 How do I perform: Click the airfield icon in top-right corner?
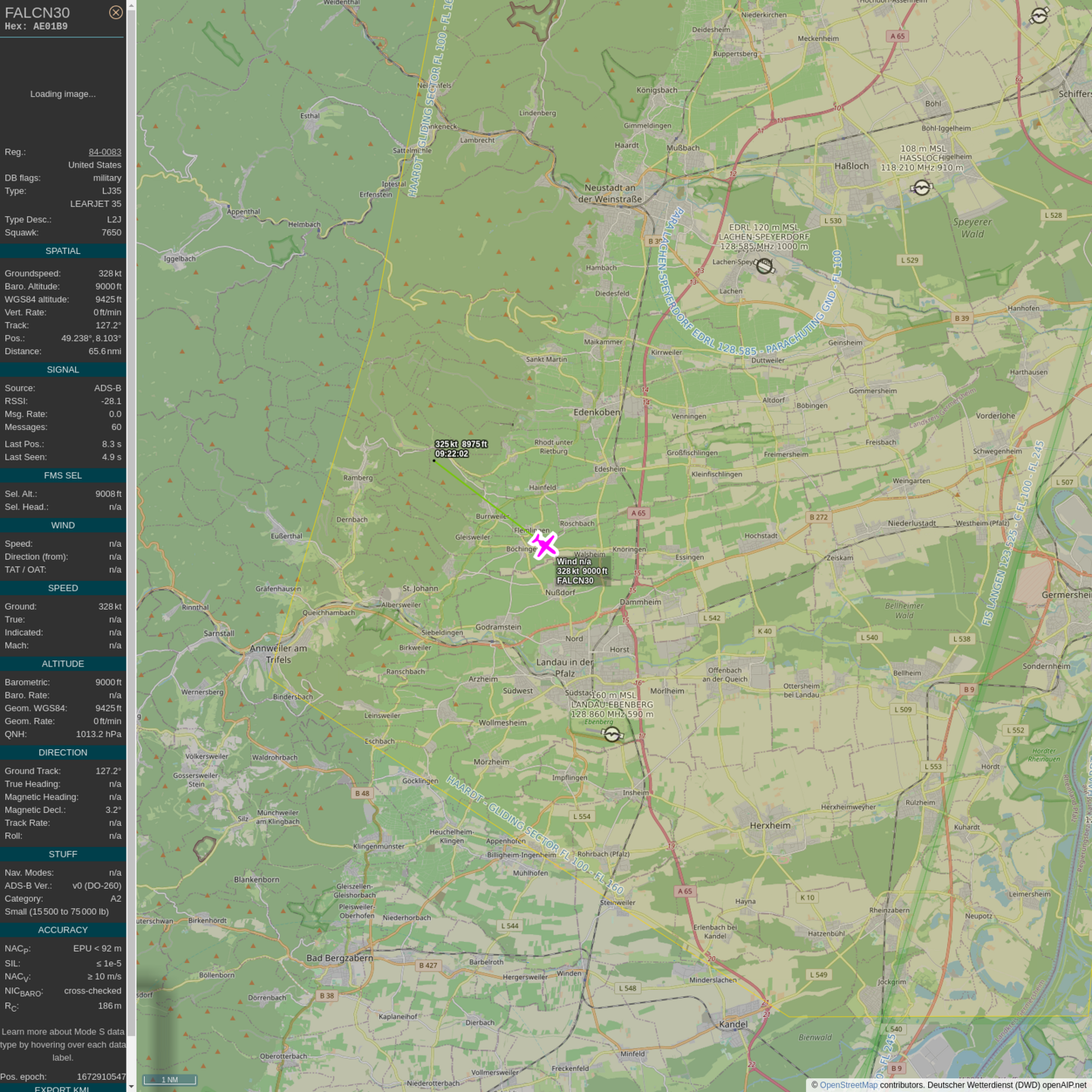click(x=1039, y=16)
